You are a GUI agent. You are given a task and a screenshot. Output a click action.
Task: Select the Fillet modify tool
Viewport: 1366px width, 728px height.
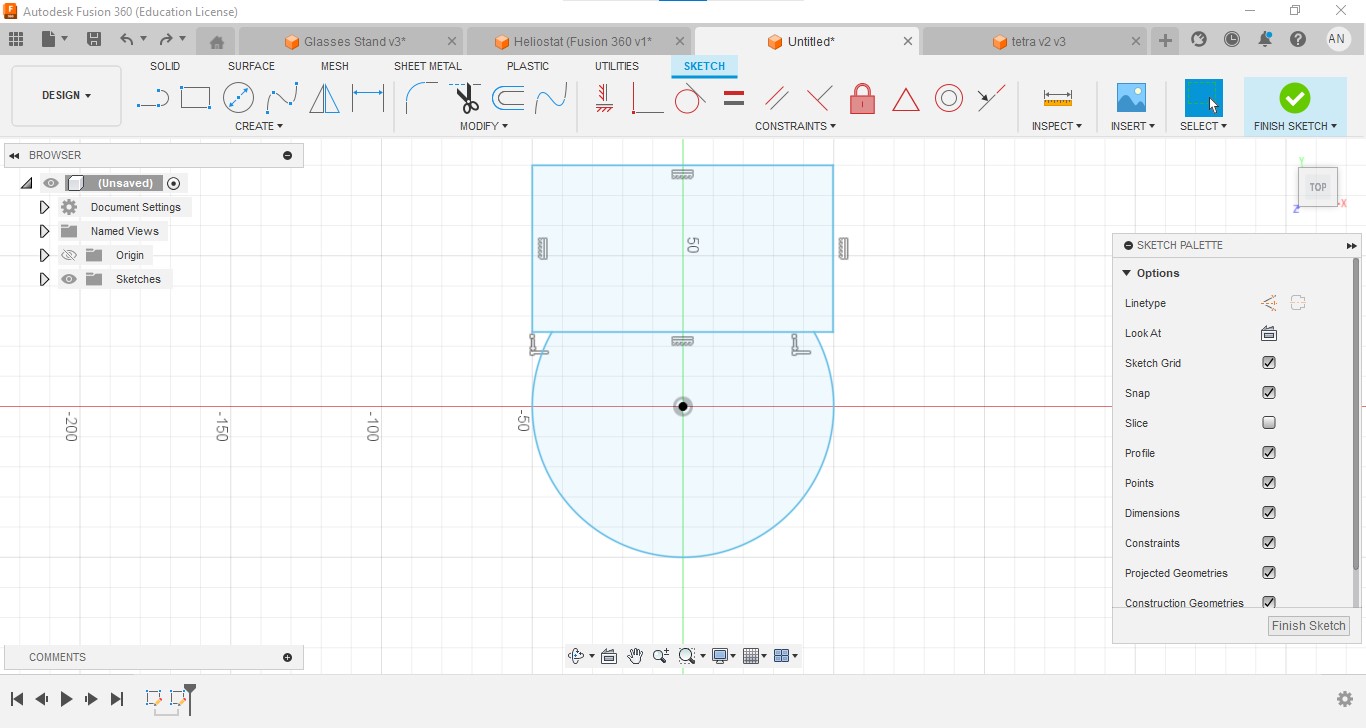pyautogui.click(x=421, y=98)
